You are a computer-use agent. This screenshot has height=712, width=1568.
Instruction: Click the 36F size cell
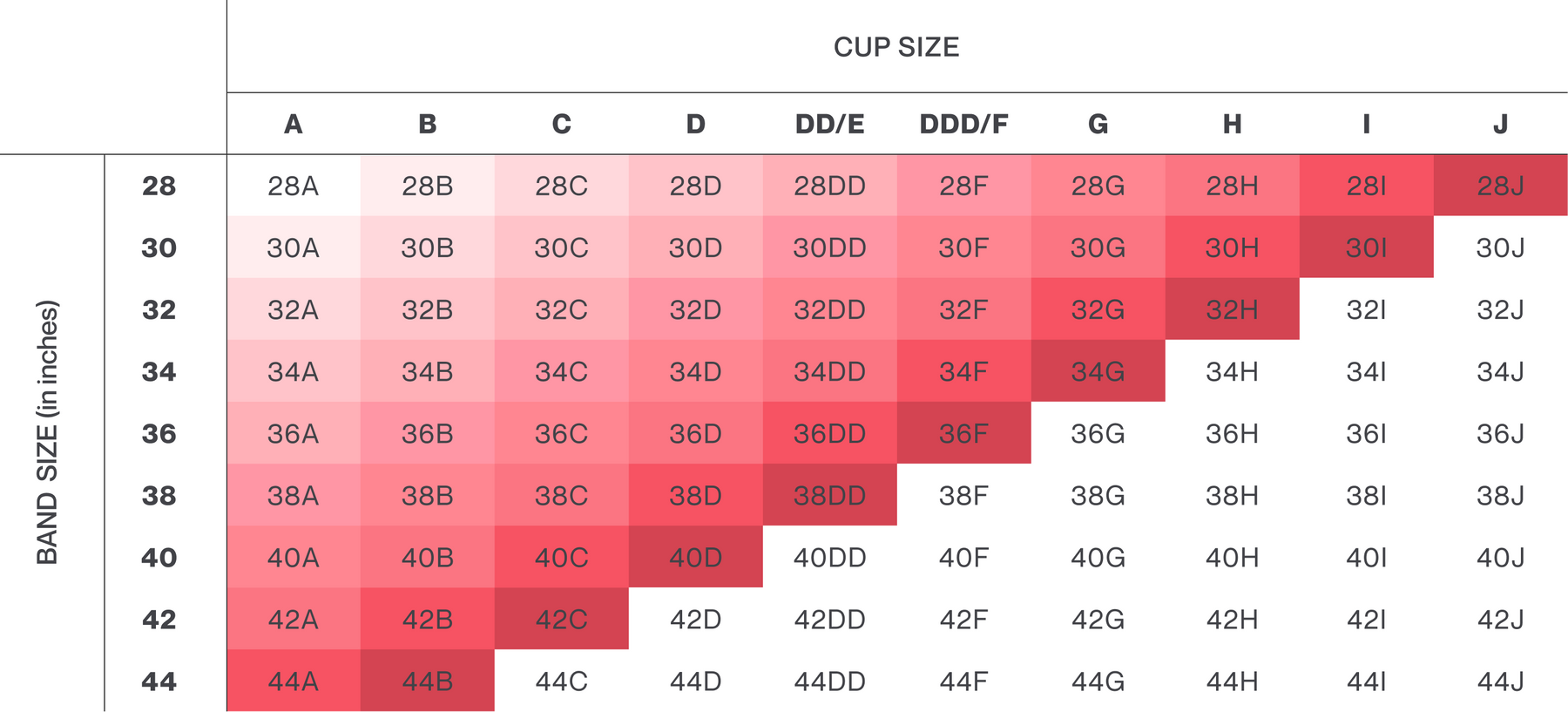pos(963,434)
